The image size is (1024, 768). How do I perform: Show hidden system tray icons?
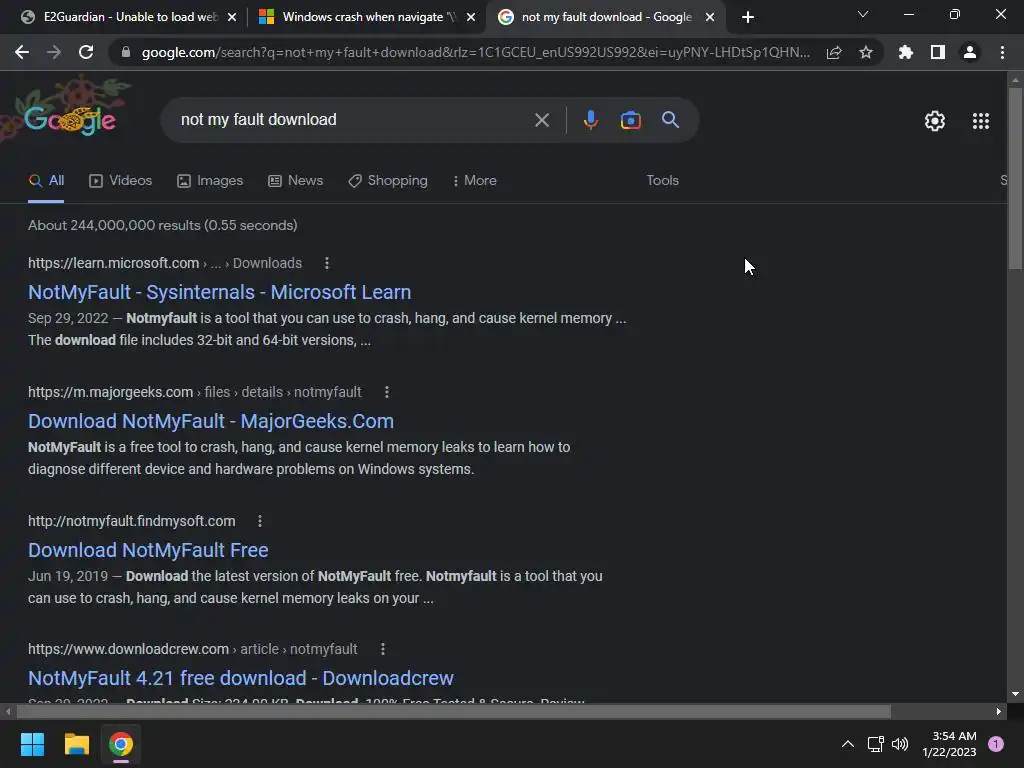[848, 744]
